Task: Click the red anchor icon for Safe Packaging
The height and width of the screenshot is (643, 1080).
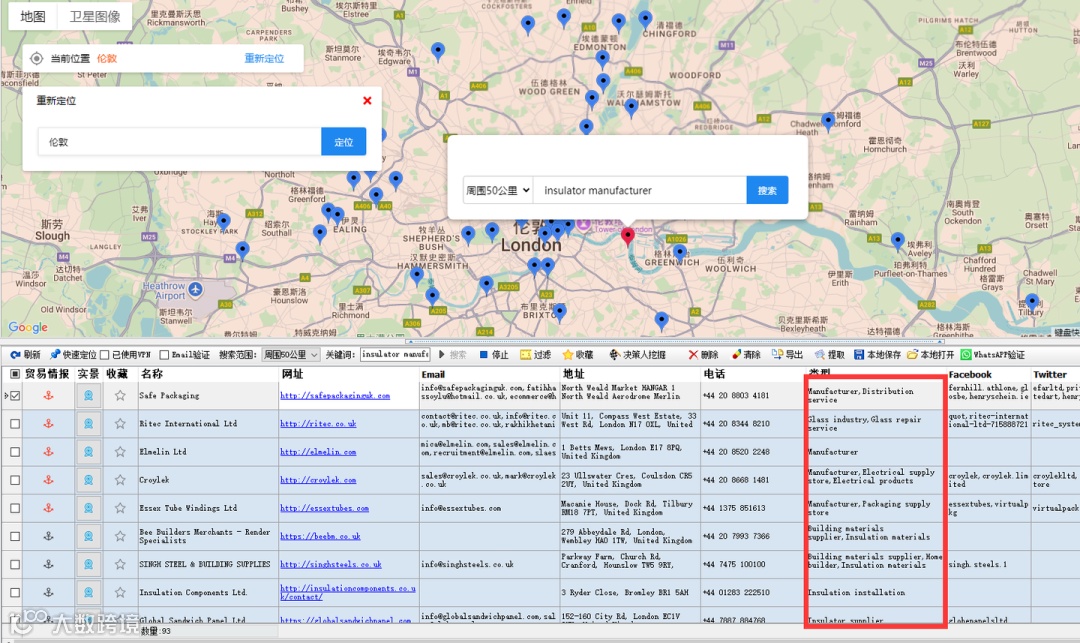Action: 48,395
